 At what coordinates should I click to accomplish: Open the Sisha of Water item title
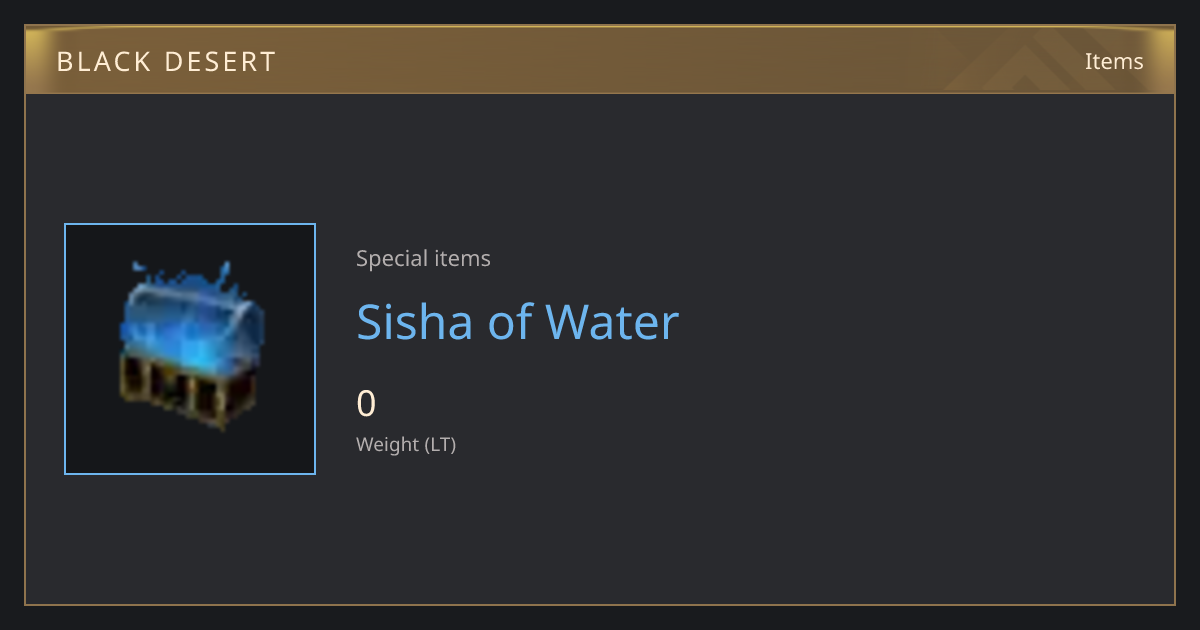517,322
